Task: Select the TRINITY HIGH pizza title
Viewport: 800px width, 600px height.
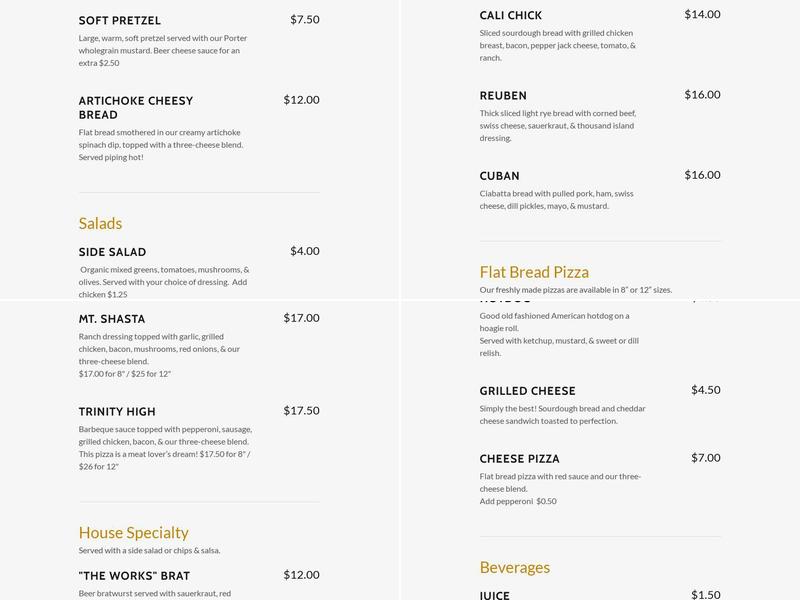Action: 116,411
